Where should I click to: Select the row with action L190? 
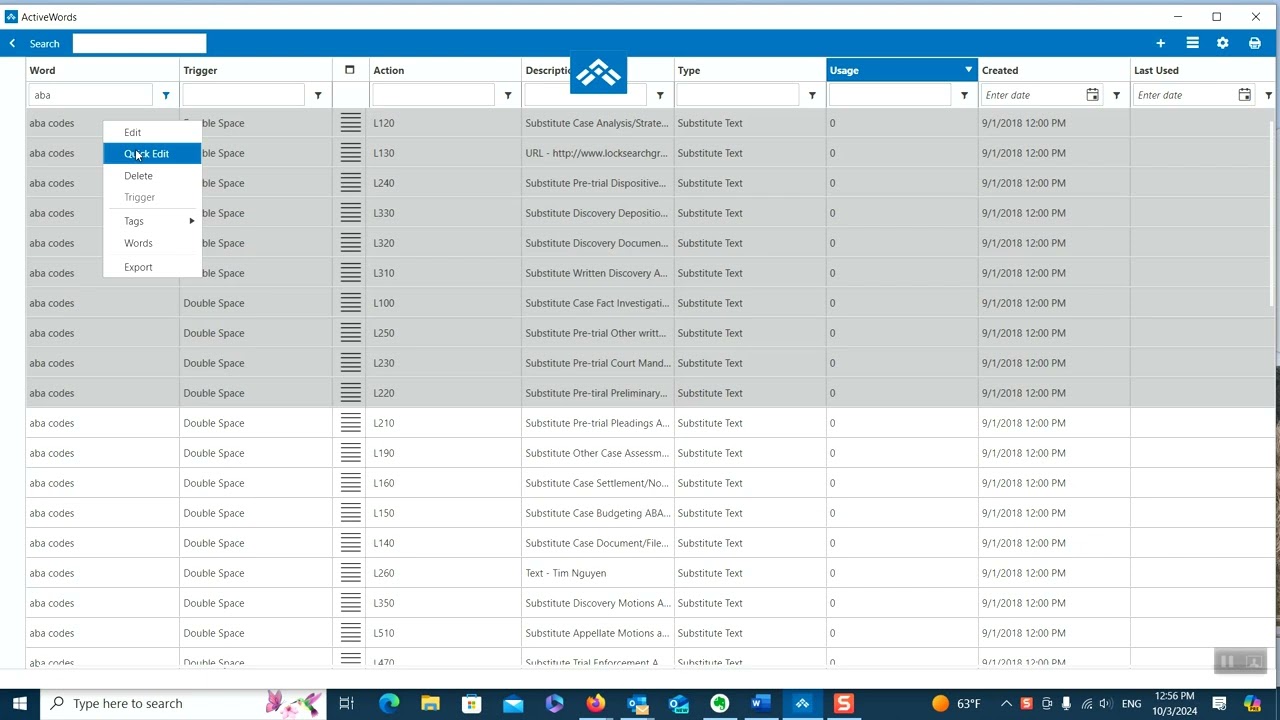point(650,453)
